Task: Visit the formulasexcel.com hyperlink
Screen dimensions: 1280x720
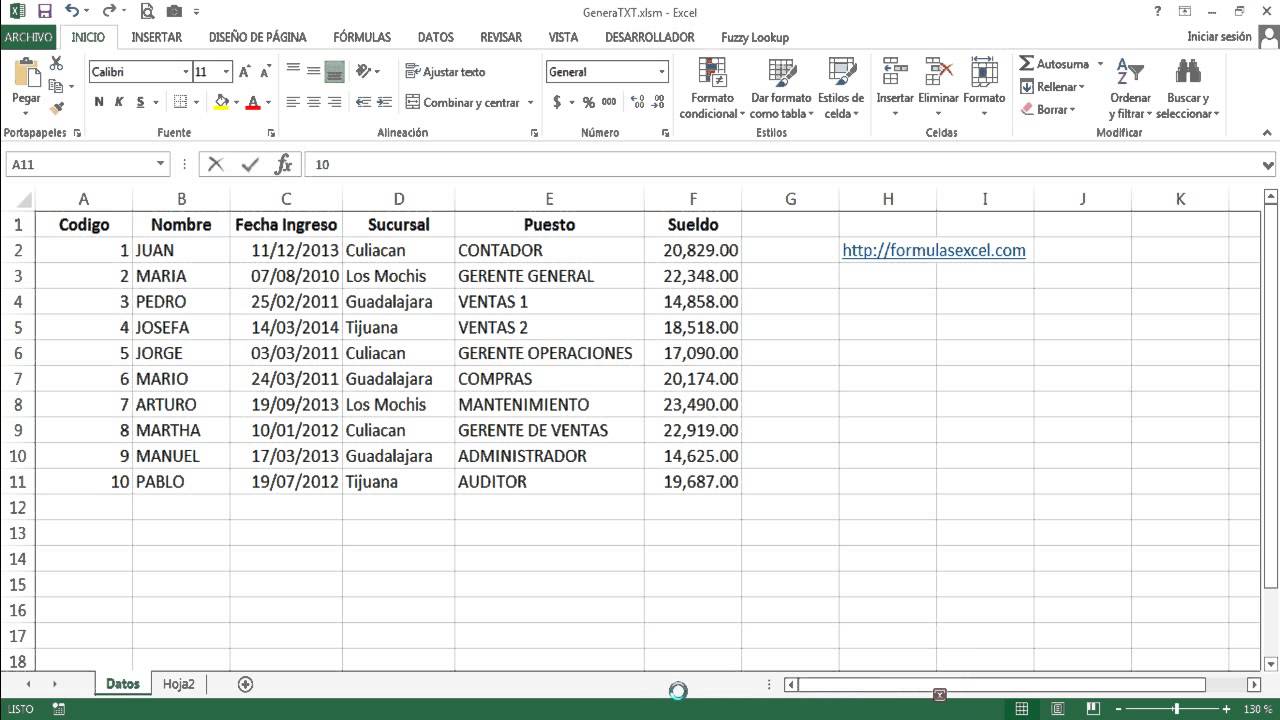Action: coord(933,250)
